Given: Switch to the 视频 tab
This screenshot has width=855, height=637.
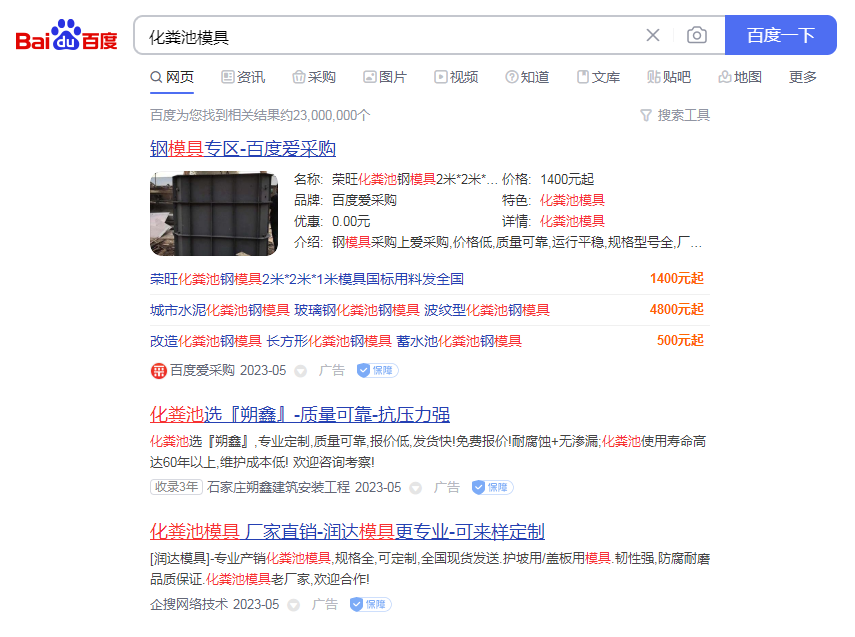Looking at the screenshot, I should 457,76.
